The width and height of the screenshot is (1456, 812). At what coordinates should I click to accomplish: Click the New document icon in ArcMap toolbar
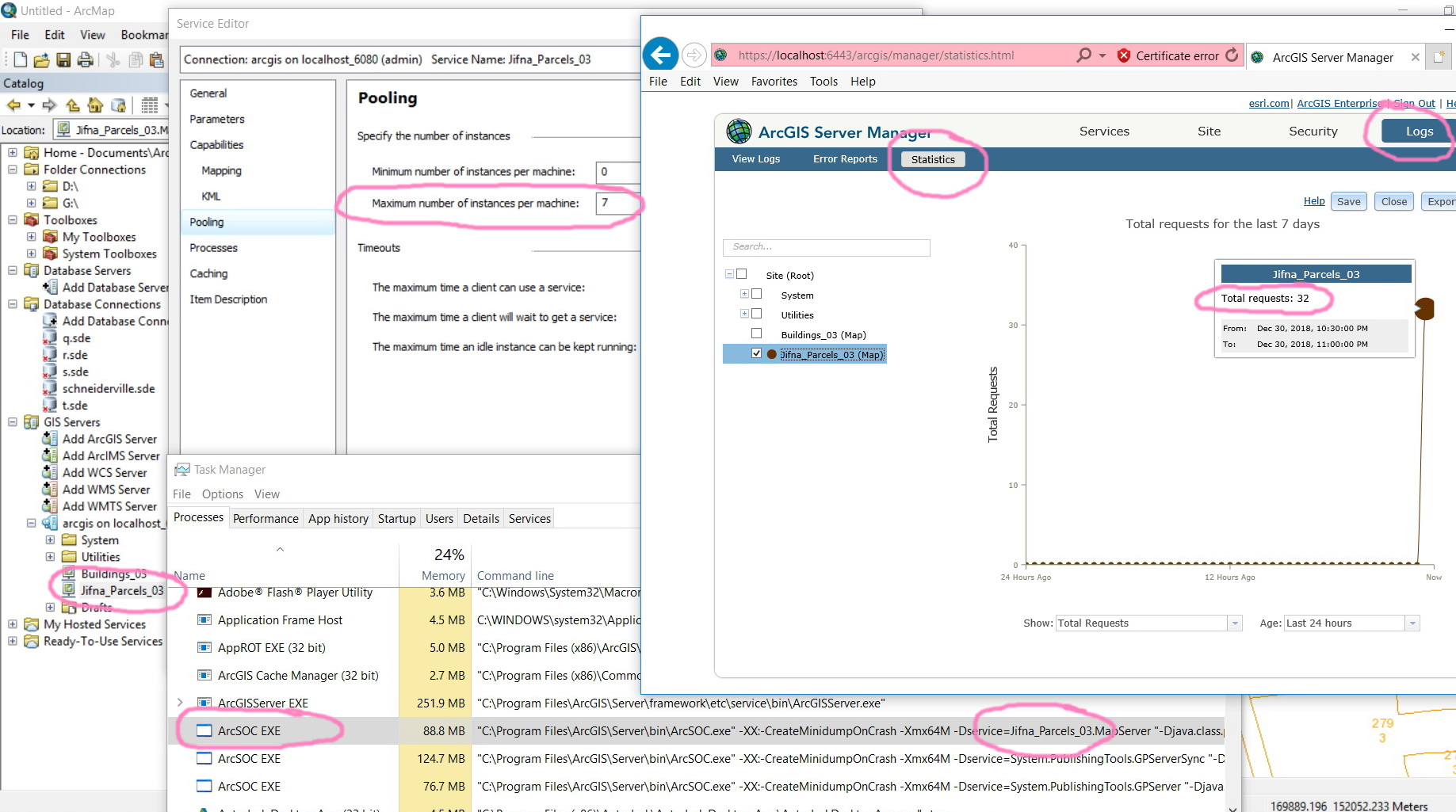tap(21, 59)
